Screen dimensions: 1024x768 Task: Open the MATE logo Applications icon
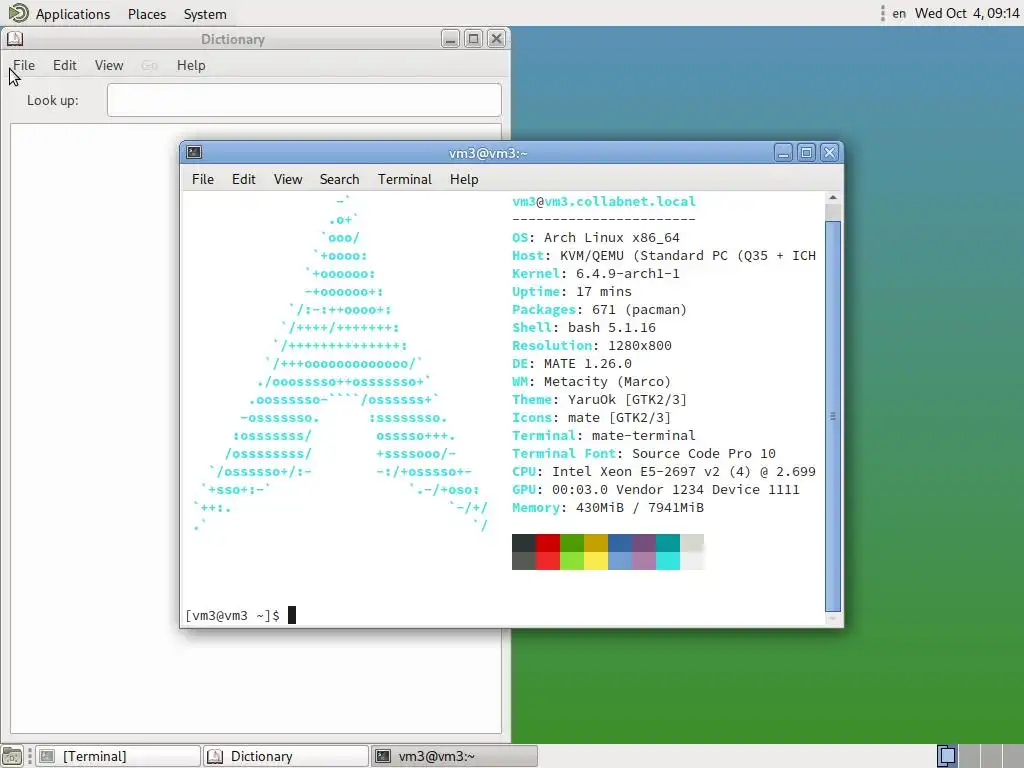[18, 13]
